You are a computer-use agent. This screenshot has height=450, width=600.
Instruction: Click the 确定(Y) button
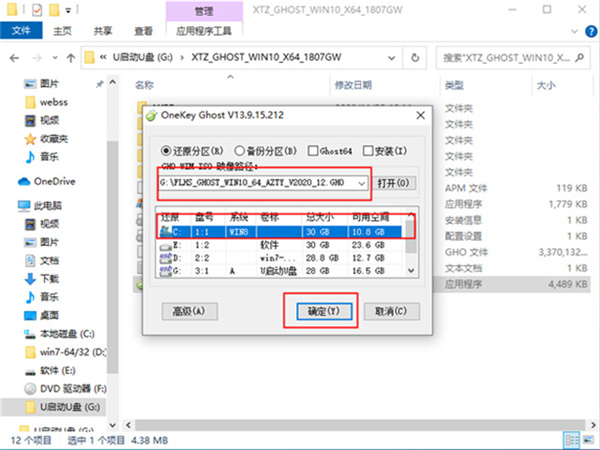[x=324, y=311]
